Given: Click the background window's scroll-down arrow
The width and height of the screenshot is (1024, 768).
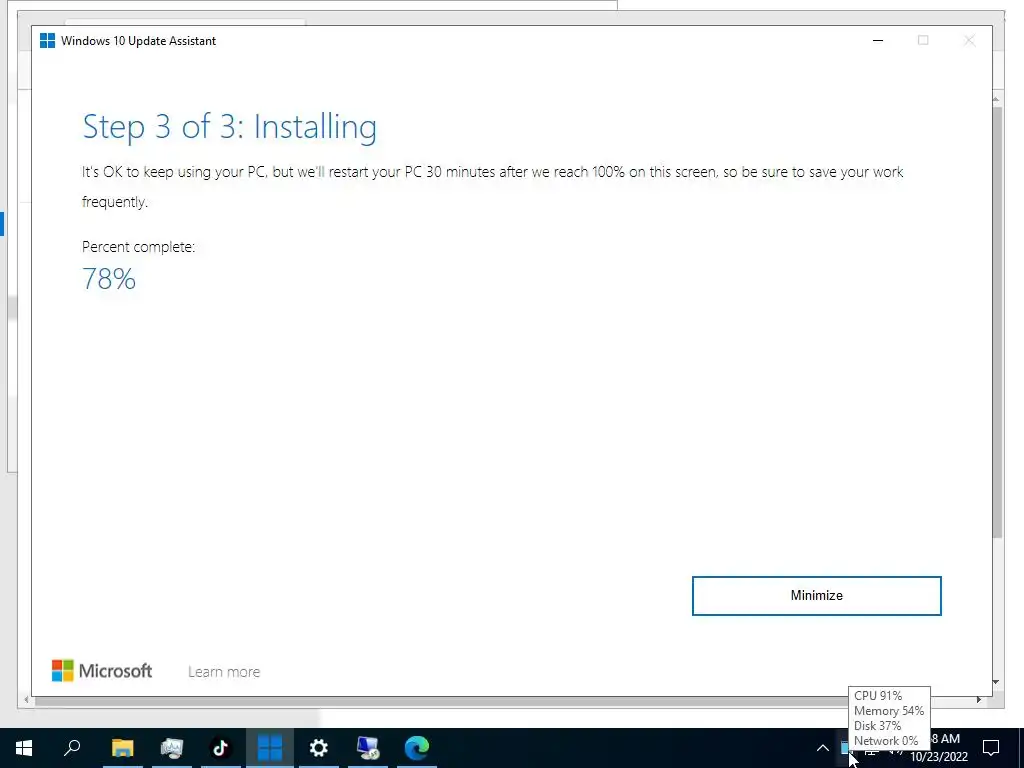Looking at the screenshot, I should (x=996, y=682).
